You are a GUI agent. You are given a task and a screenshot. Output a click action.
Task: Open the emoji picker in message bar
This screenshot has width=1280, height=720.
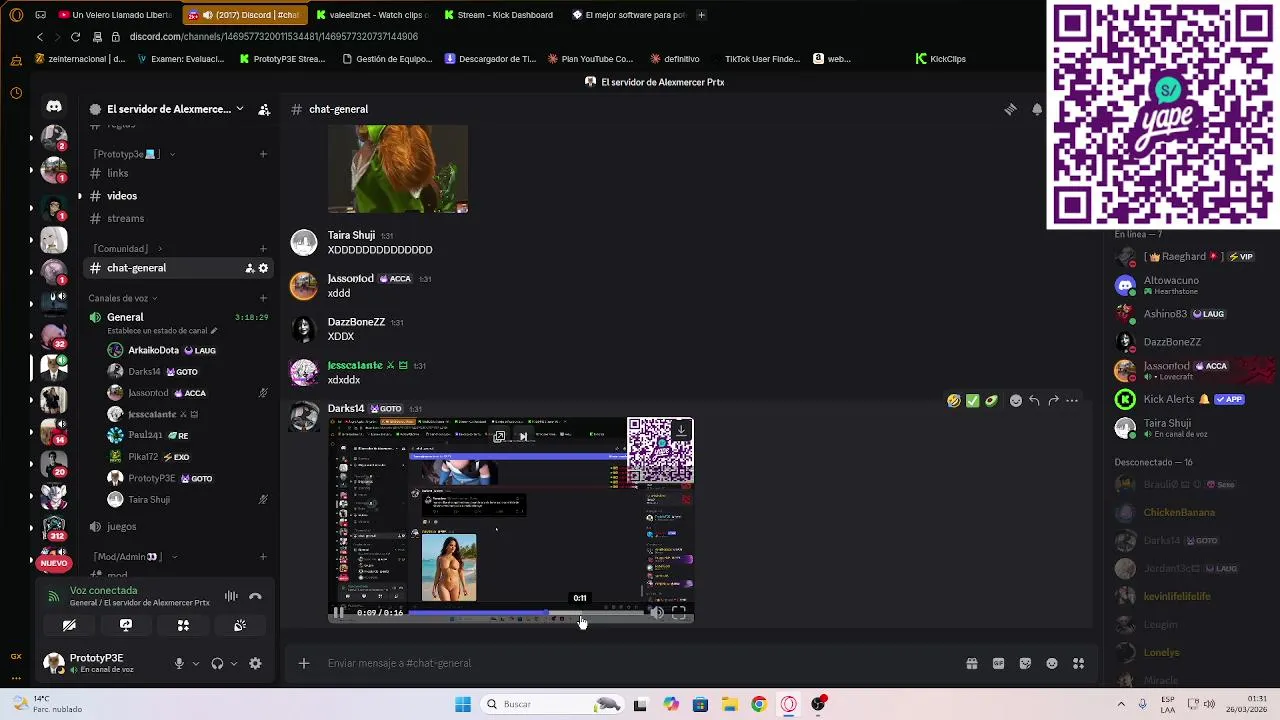1052,663
